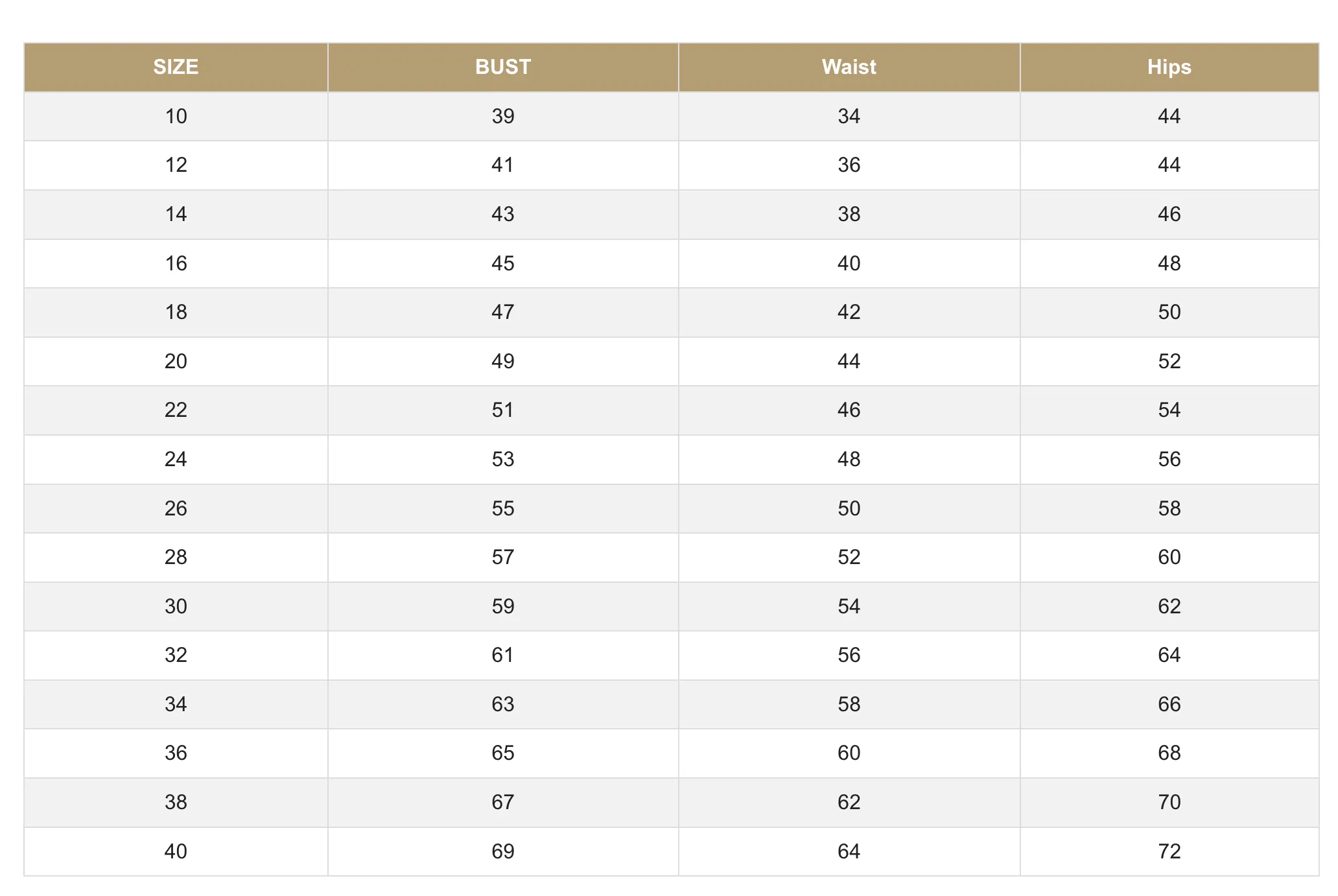Screen dimensions: 1338x896
Task: Select hips value 64 in size 32 row
Action: click(1169, 655)
